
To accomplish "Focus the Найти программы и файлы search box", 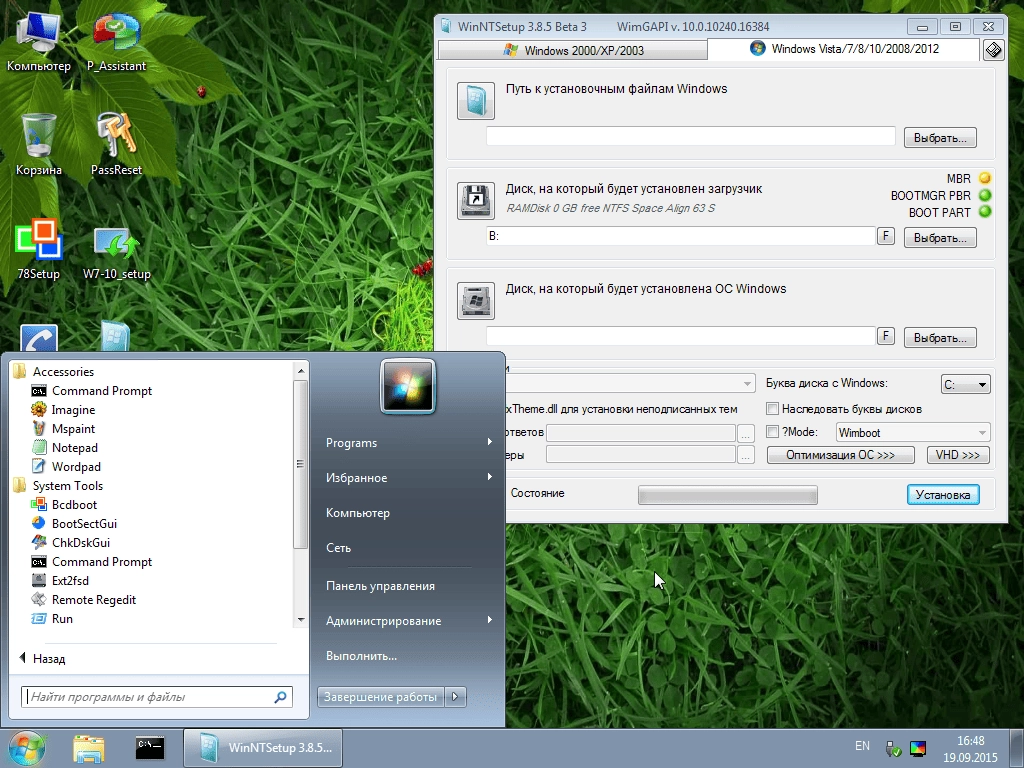I will [x=157, y=697].
